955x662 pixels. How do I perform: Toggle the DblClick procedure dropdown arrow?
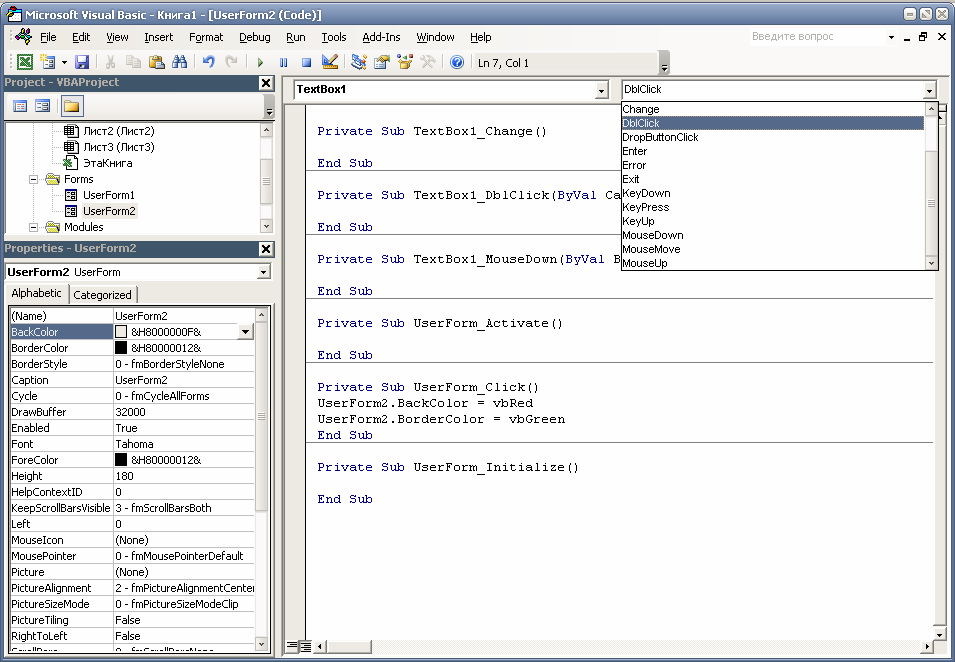pos(929,90)
